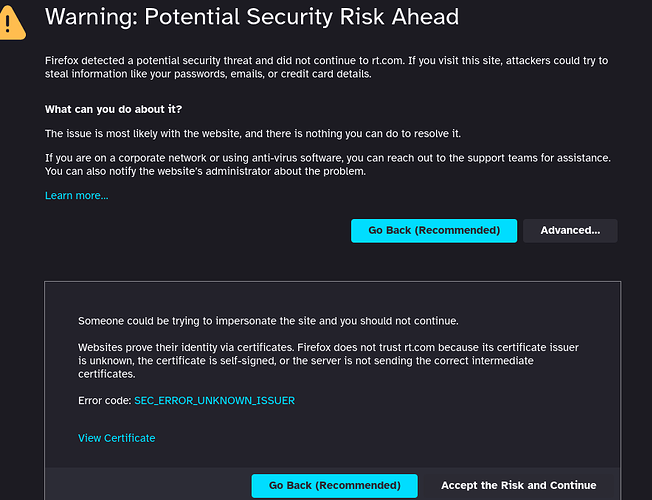Click the yellow warning triangle icon

coord(12,22)
